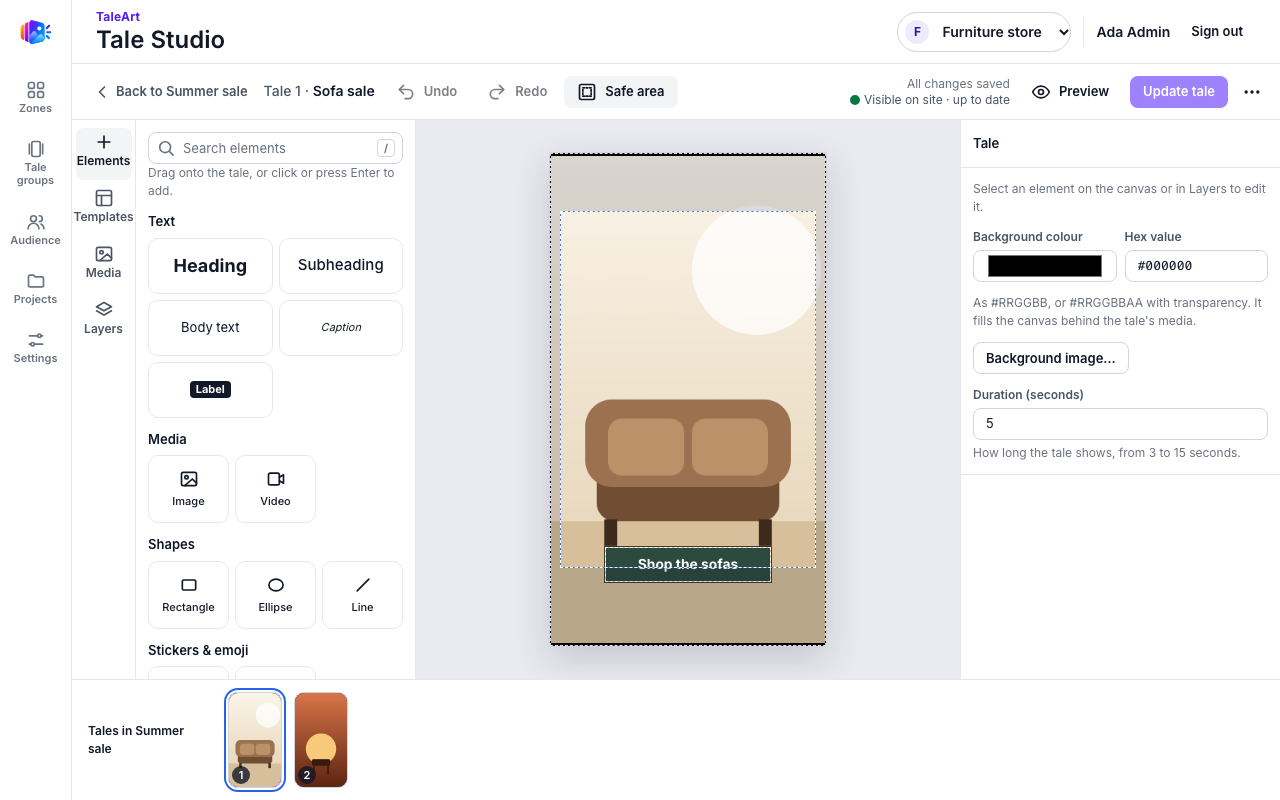
Task: Add an Ellipse shape element
Action: [275, 595]
